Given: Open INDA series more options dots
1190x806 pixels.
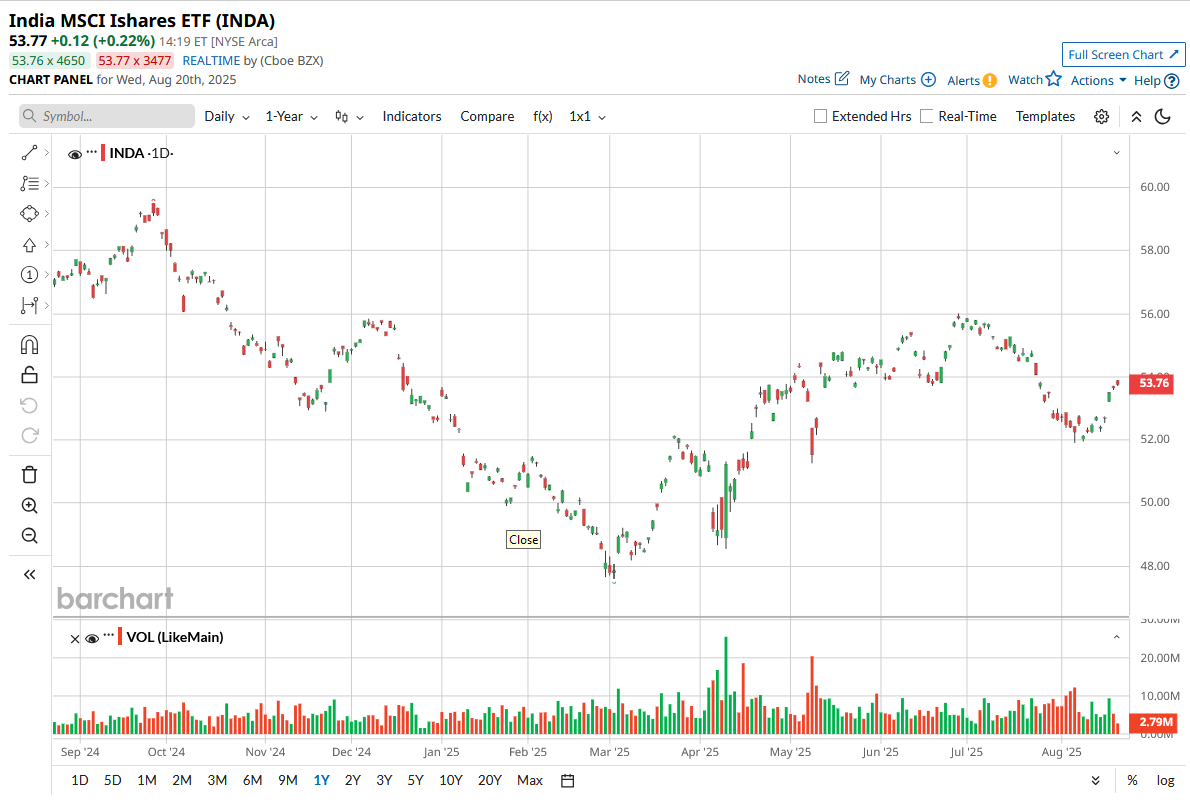Looking at the screenshot, I should [x=92, y=152].
